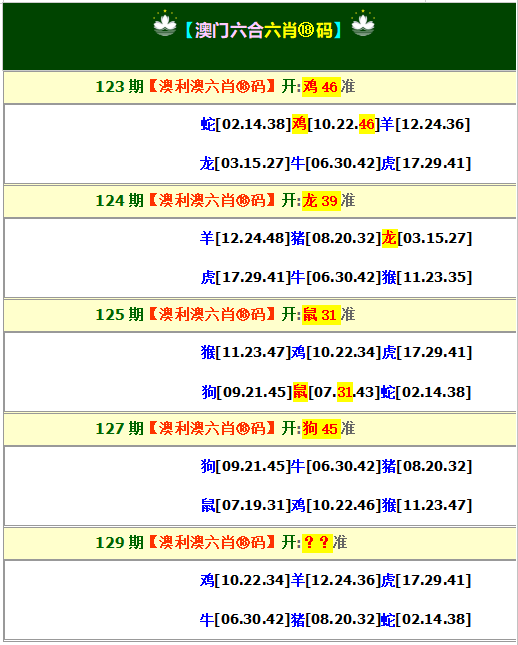Click the highlighted ？？ pending result
The image size is (518, 645).
point(317,543)
